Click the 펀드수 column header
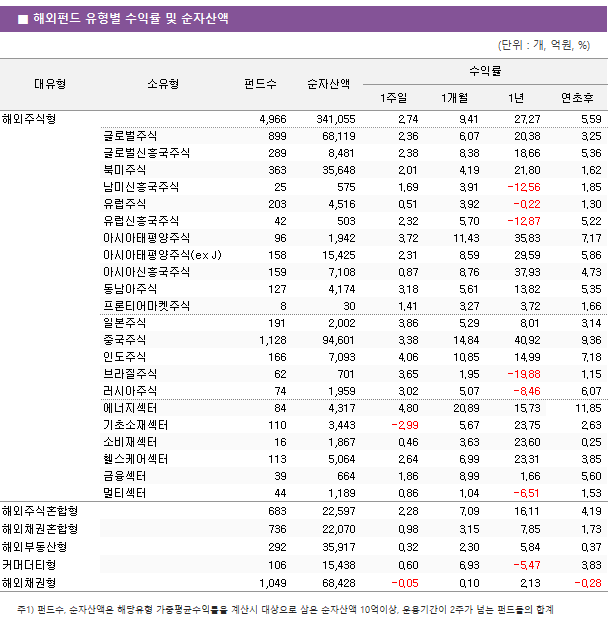Viewport: 614px width, 622px height. [260, 84]
